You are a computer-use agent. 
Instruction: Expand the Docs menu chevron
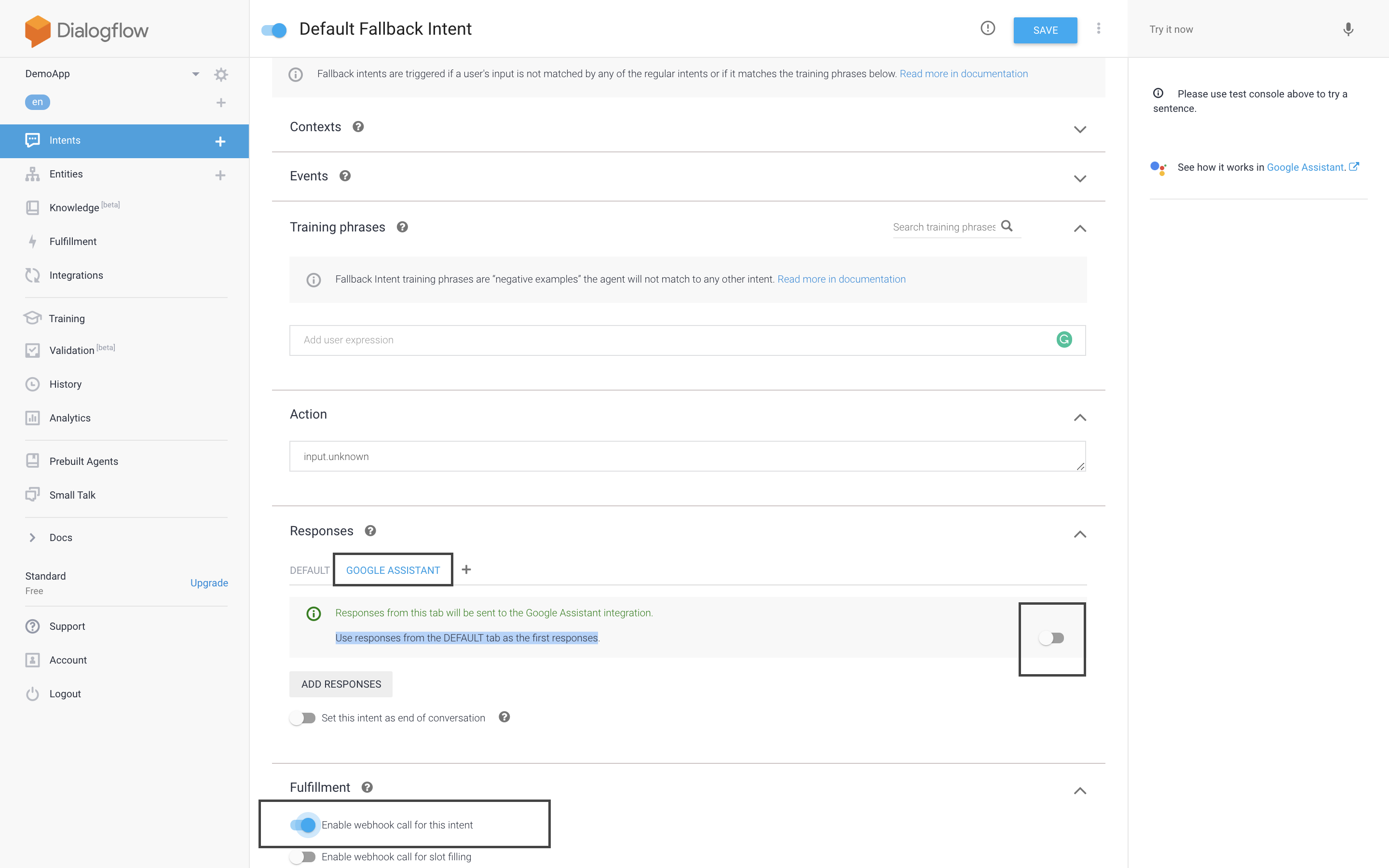[x=32, y=537]
